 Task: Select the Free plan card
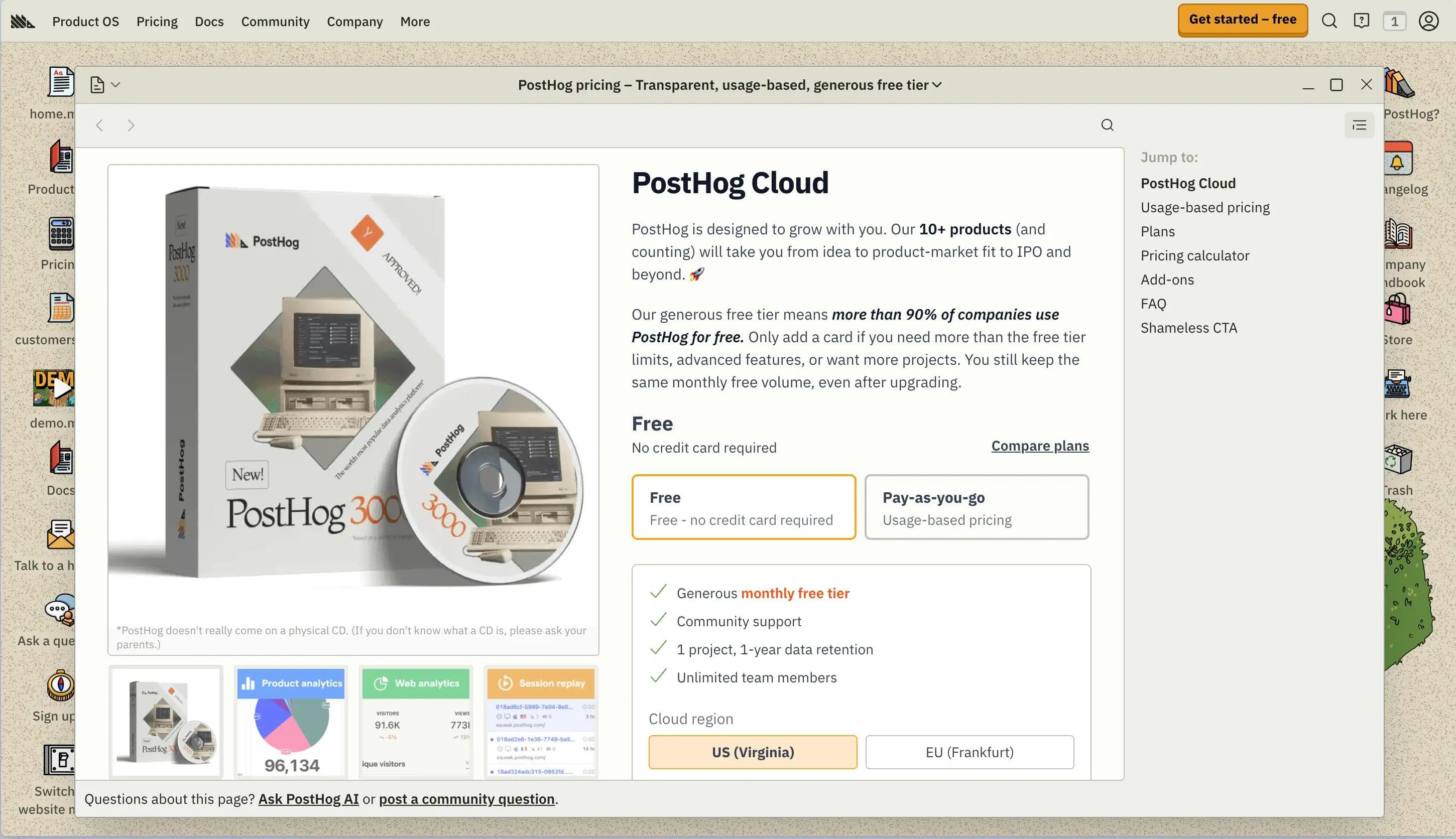tap(744, 507)
